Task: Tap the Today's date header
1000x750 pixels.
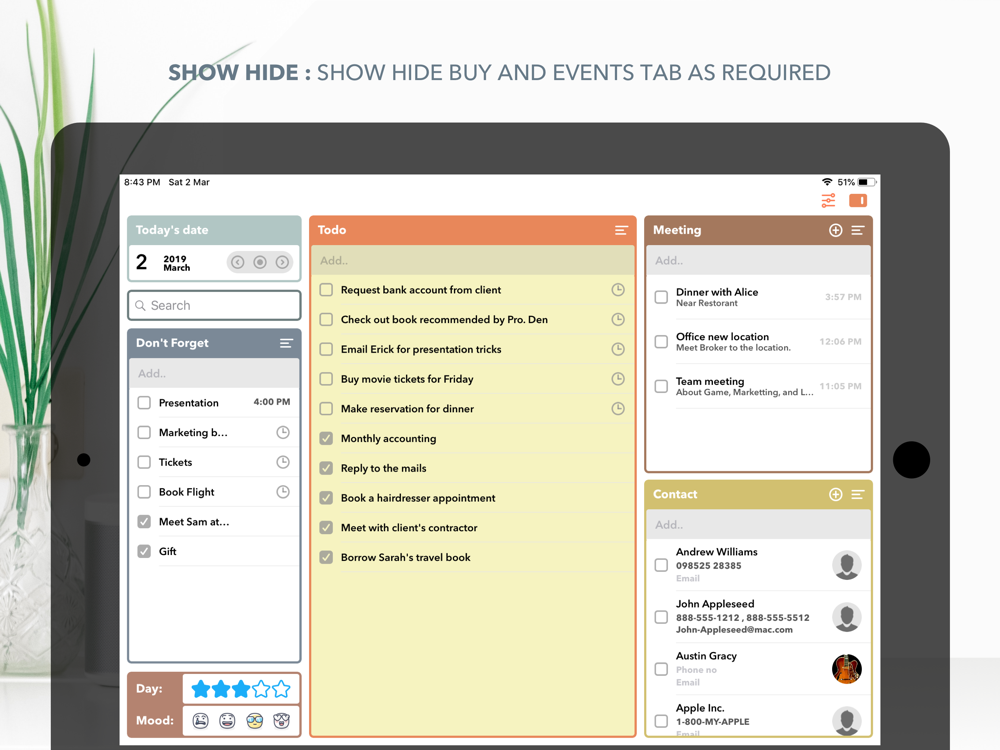Action: (214, 230)
